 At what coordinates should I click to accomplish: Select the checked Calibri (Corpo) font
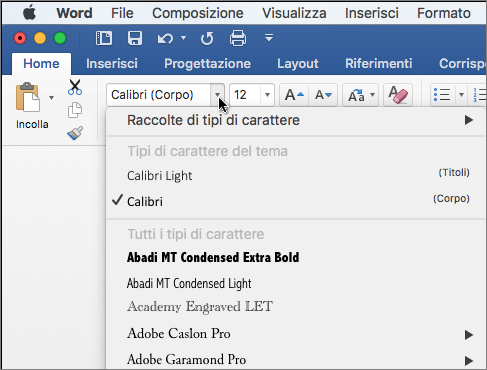pos(296,201)
